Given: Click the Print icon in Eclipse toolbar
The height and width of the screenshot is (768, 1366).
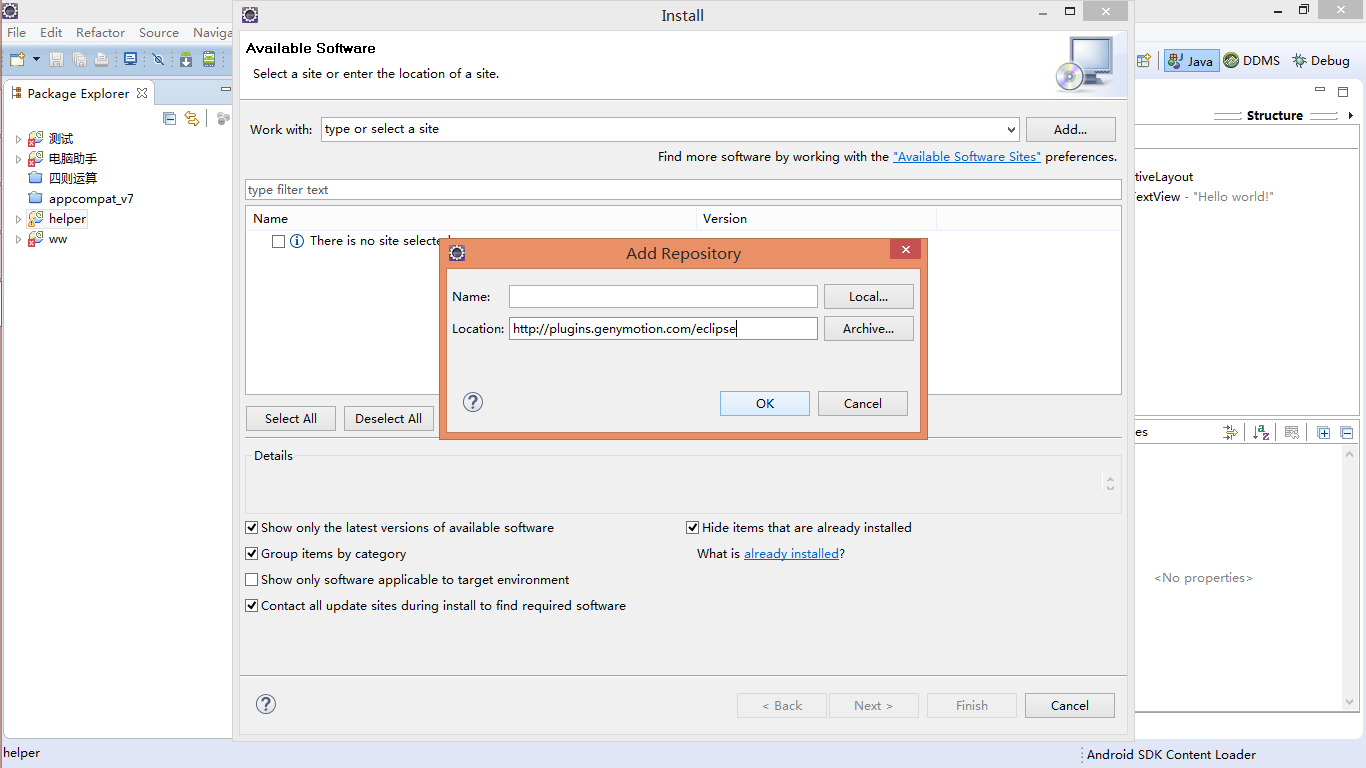Looking at the screenshot, I should pyautogui.click(x=101, y=59).
